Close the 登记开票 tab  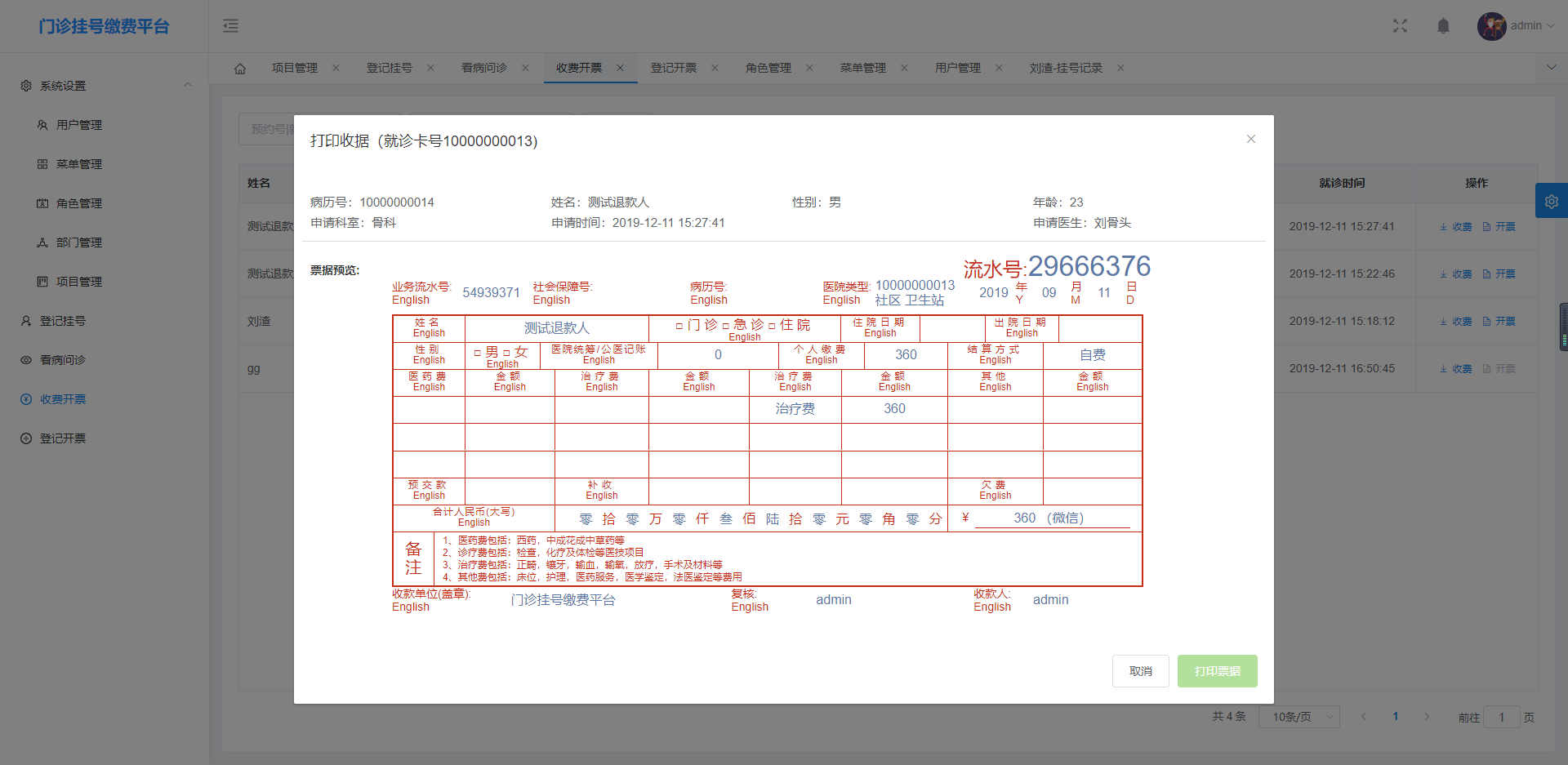715,68
